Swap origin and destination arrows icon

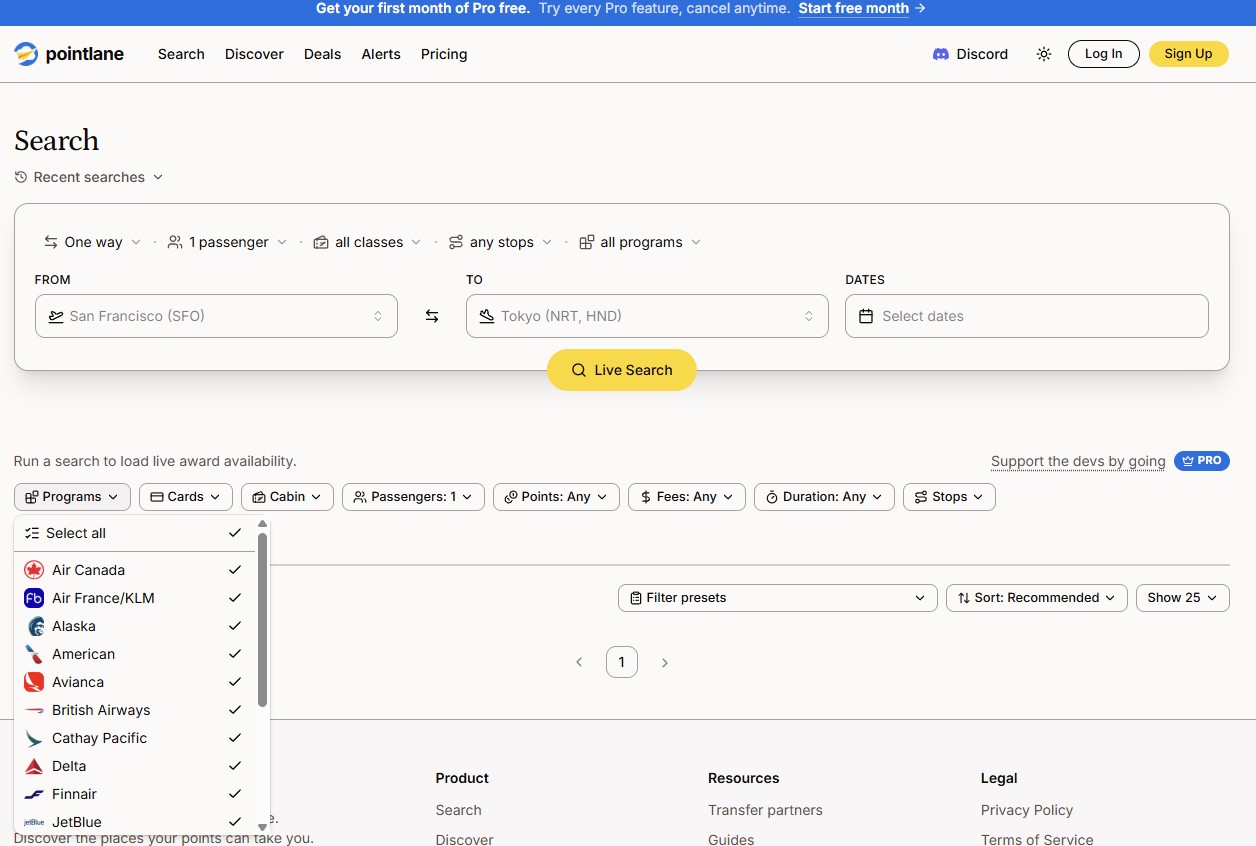432,316
